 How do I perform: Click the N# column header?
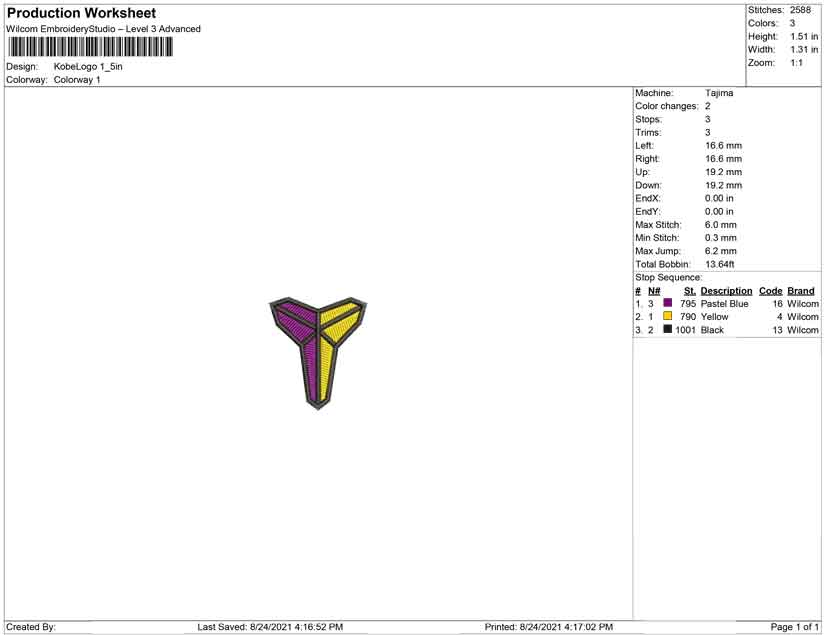pyautogui.click(x=654, y=291)
